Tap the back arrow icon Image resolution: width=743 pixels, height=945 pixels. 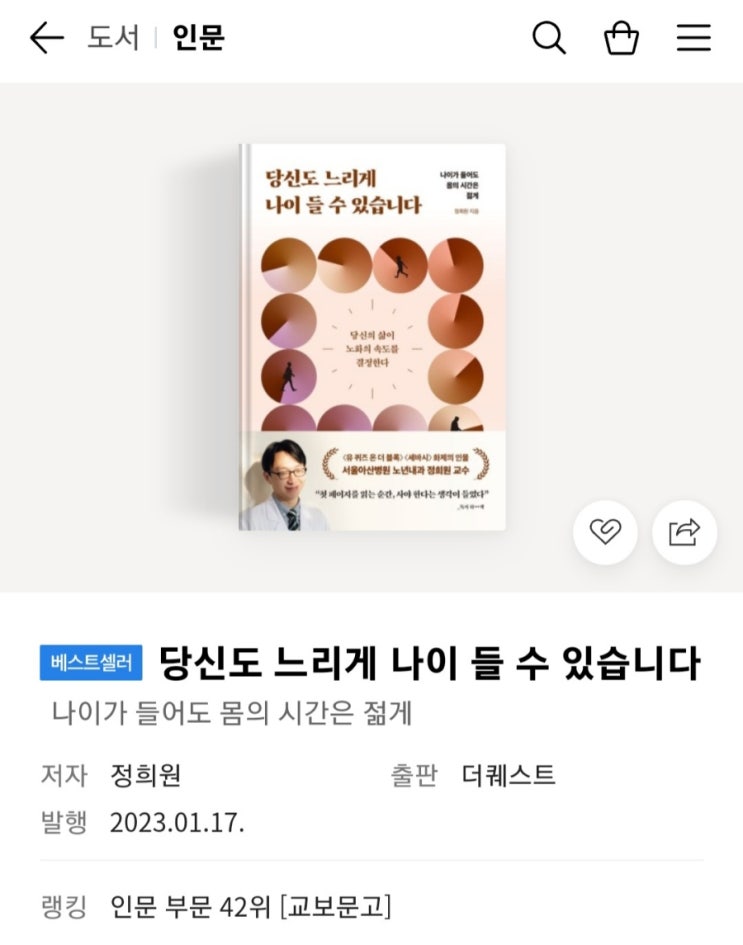pyautogui.click(x=46, y=37)
